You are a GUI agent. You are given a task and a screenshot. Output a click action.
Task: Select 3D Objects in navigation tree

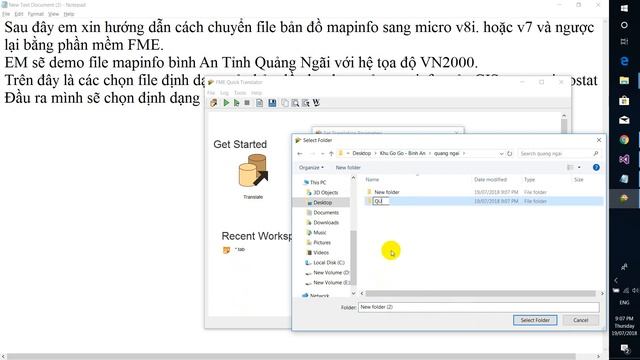[325, 193]
